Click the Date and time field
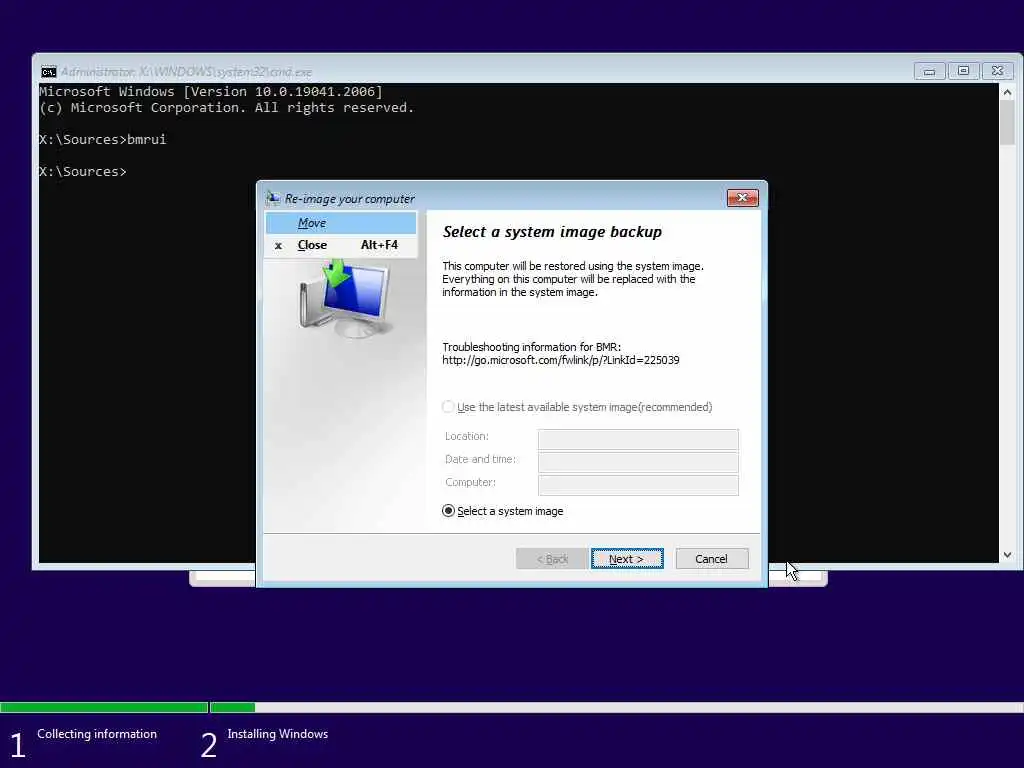The image size is (1024, 768). tap(638, 462)
